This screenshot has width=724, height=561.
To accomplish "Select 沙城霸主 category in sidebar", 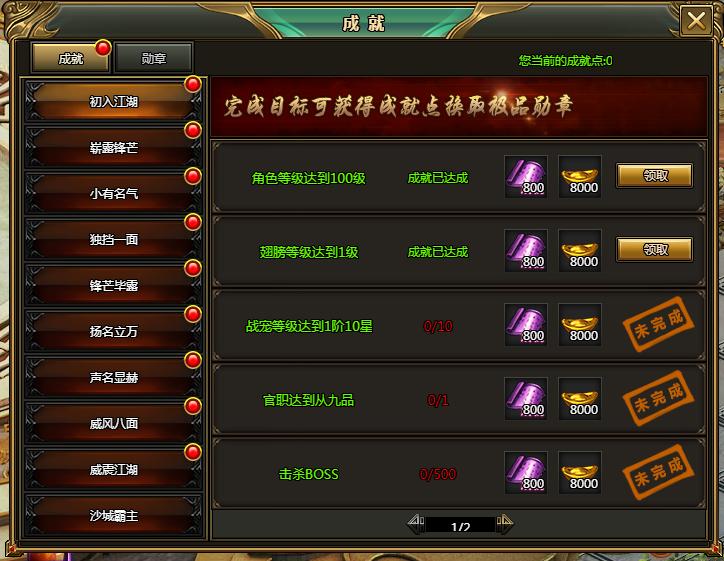I will tap(114, 515).
